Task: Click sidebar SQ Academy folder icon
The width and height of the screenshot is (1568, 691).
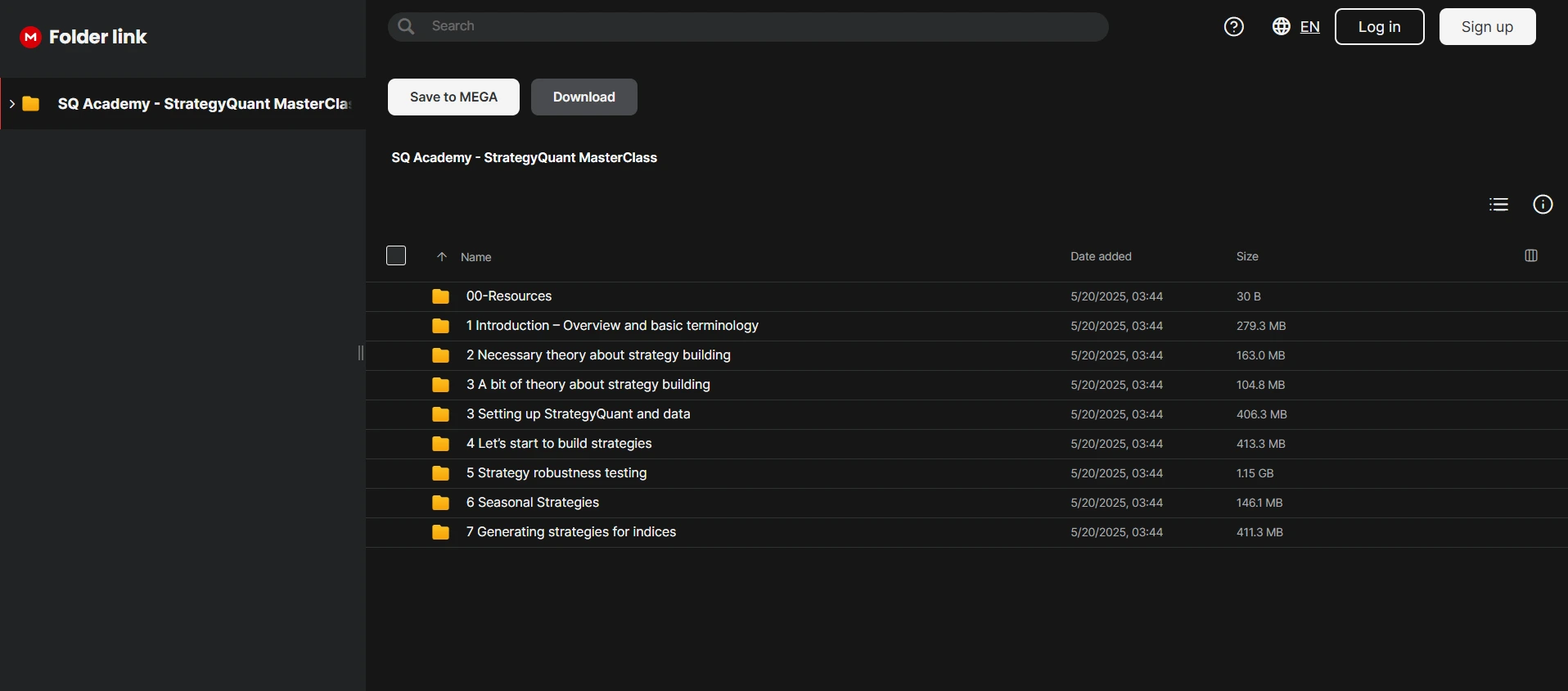Action: tap(31, 104)
